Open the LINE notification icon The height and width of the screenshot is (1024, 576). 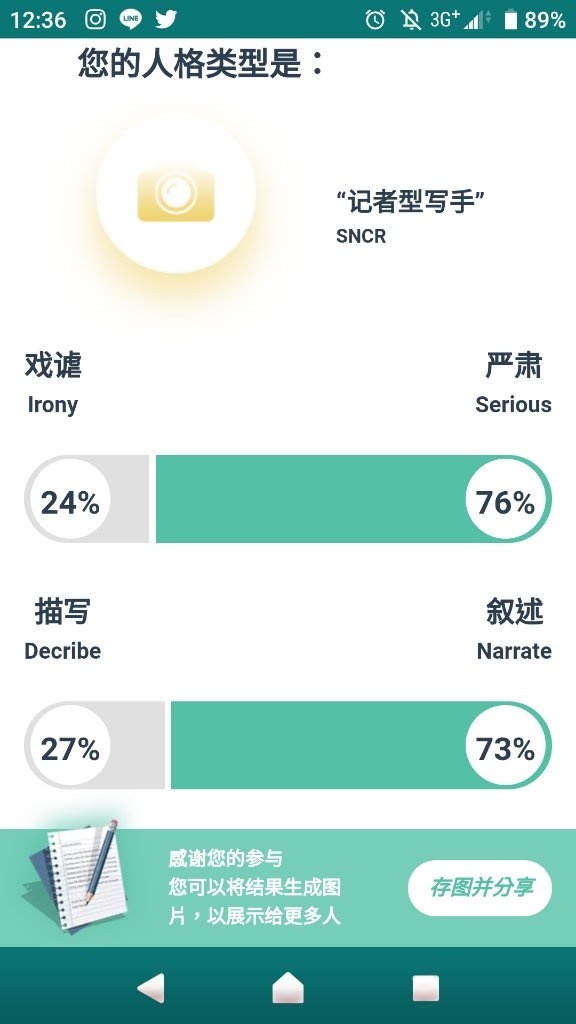click(131, 20)
